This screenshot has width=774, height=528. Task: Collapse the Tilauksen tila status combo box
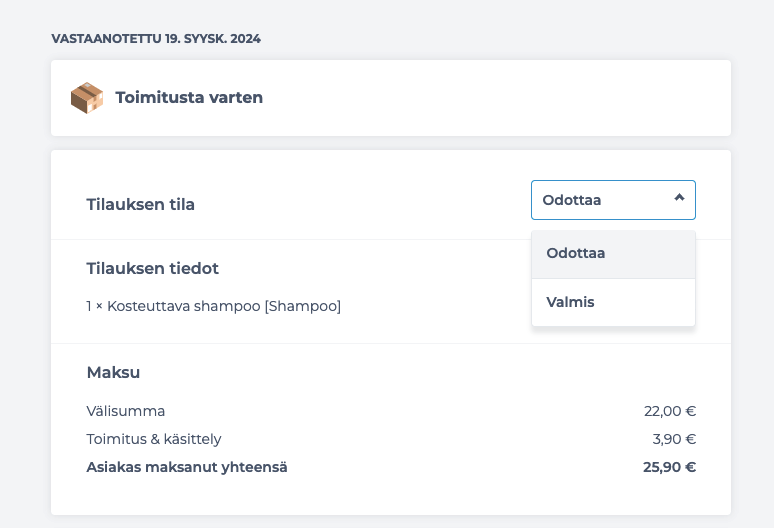coord(613,200)
